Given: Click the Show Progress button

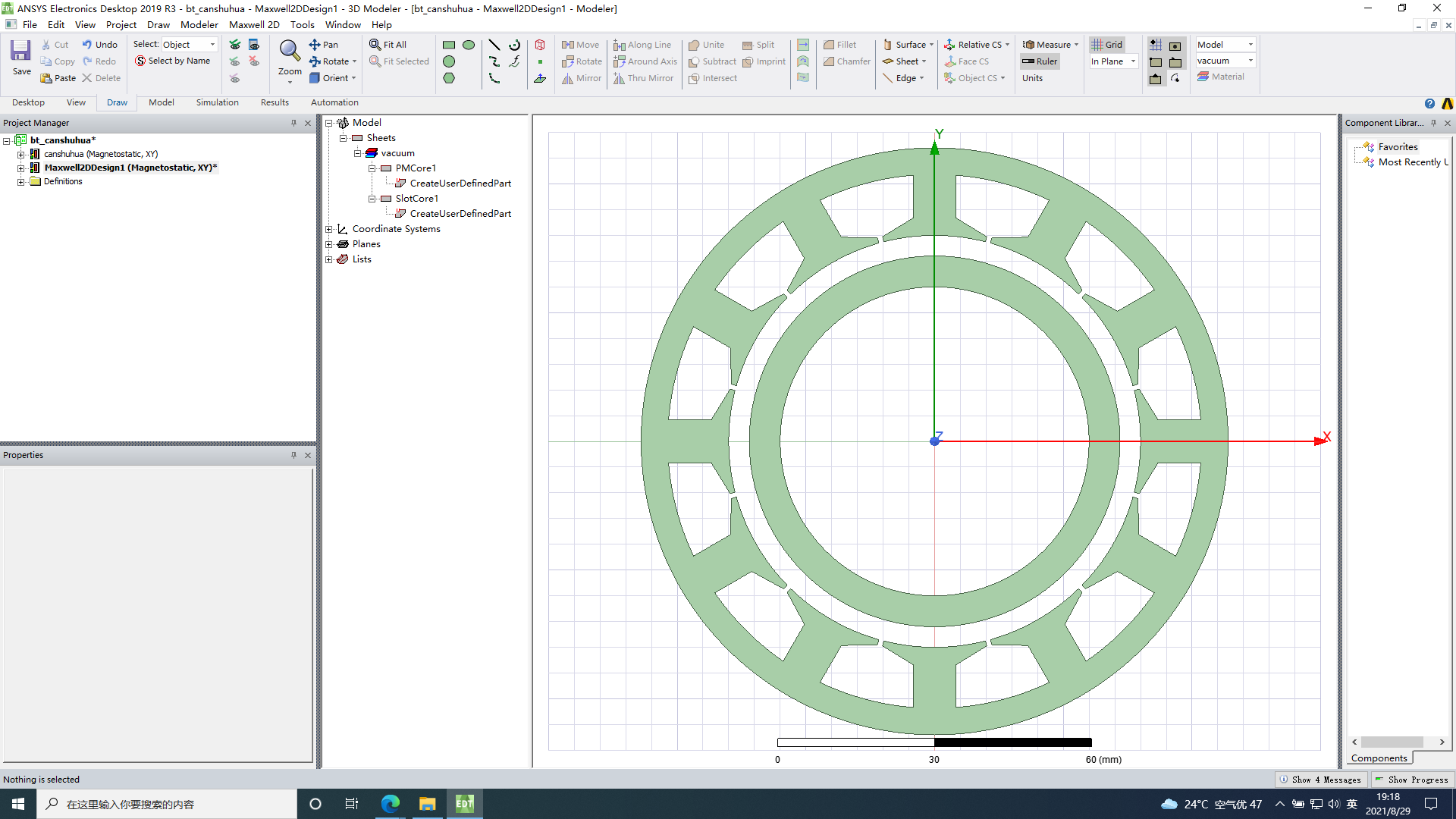Looking at the screenshot, I should coord(1411,780).
